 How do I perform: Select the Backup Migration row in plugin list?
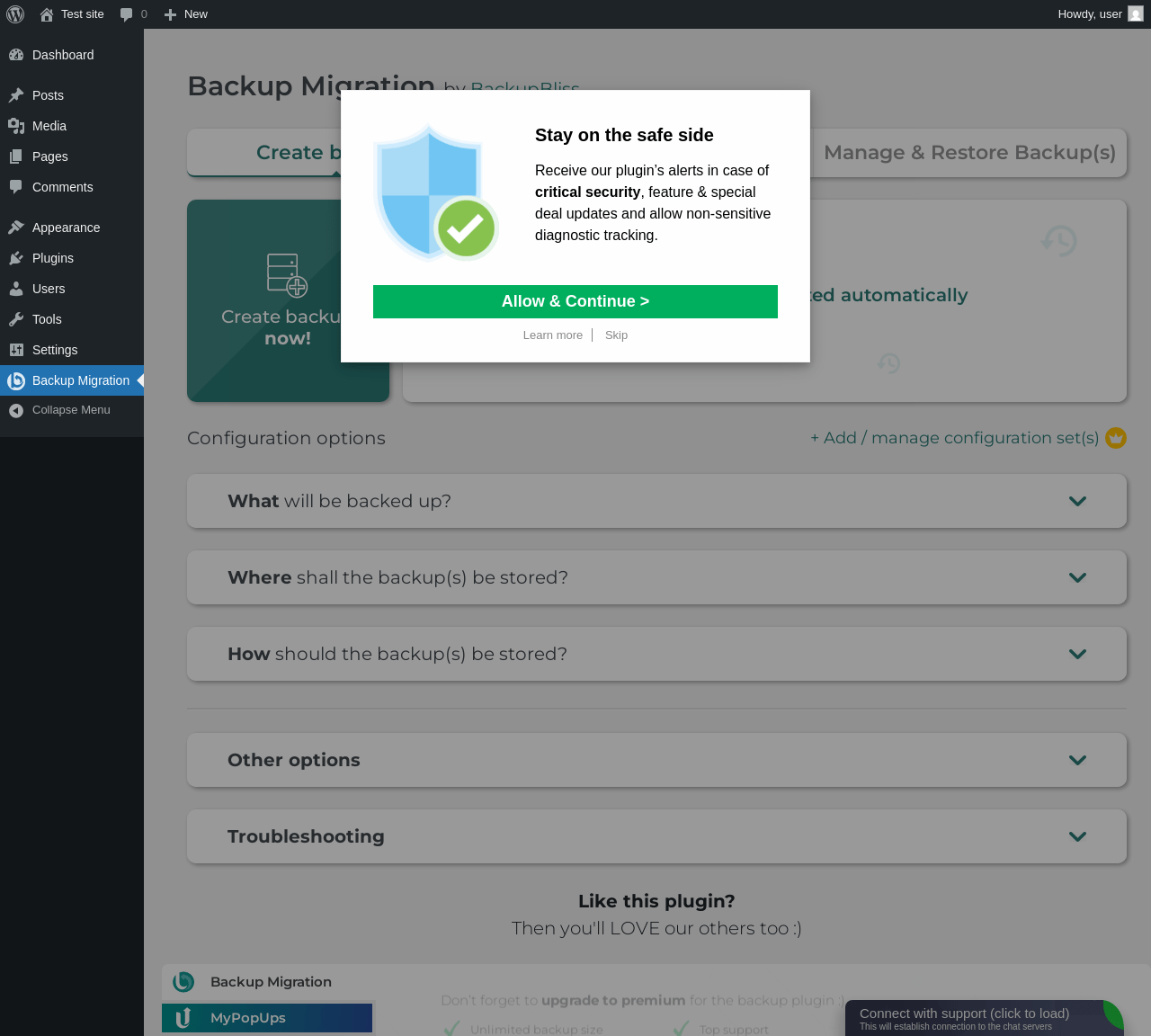[267, 982]
